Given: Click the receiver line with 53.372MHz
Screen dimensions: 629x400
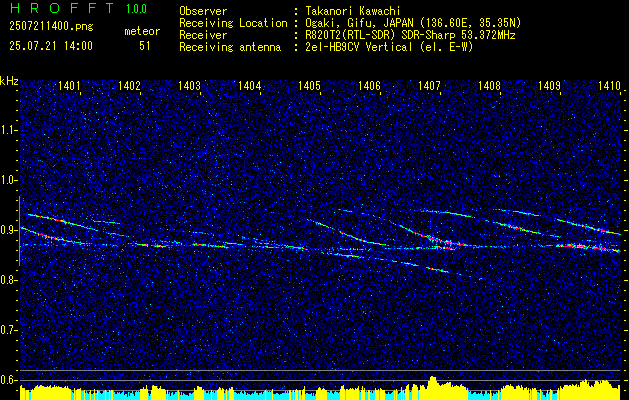Looking at the screenshot, I should tap(410, 35).
